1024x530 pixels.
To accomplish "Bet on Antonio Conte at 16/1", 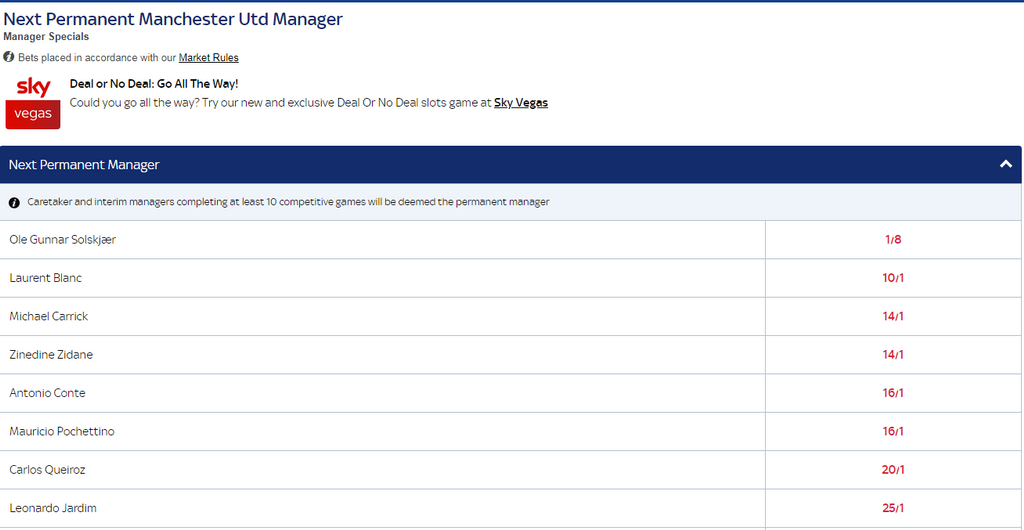I will 893,393.
